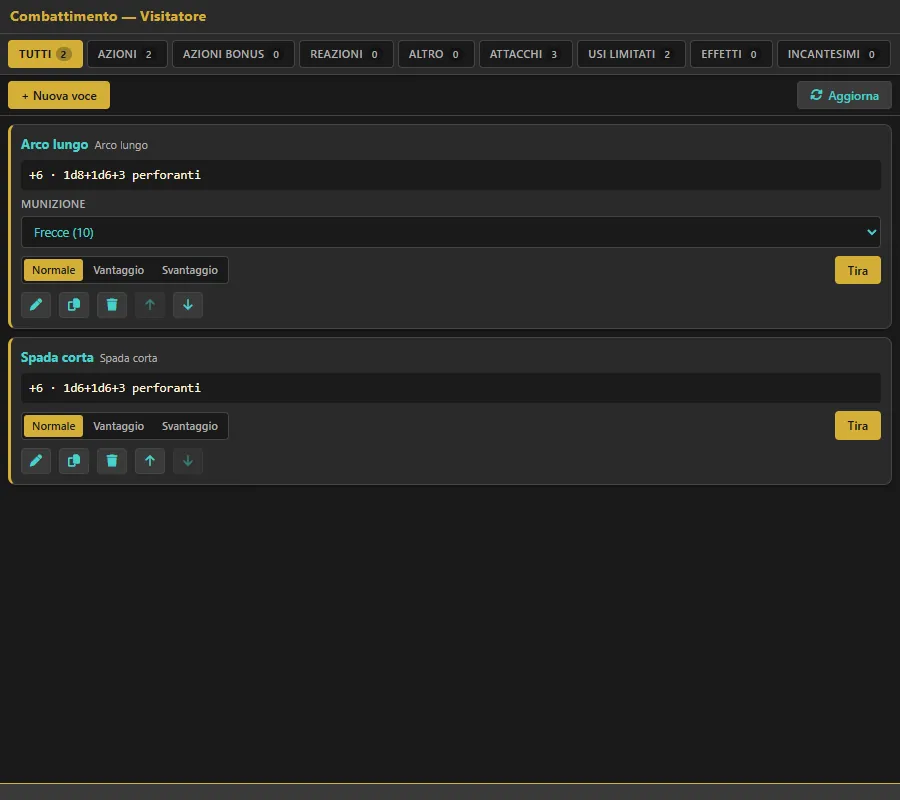View the ATTACCHI tab
Screen dimensions: 900x800
click(x=526, y=54)
